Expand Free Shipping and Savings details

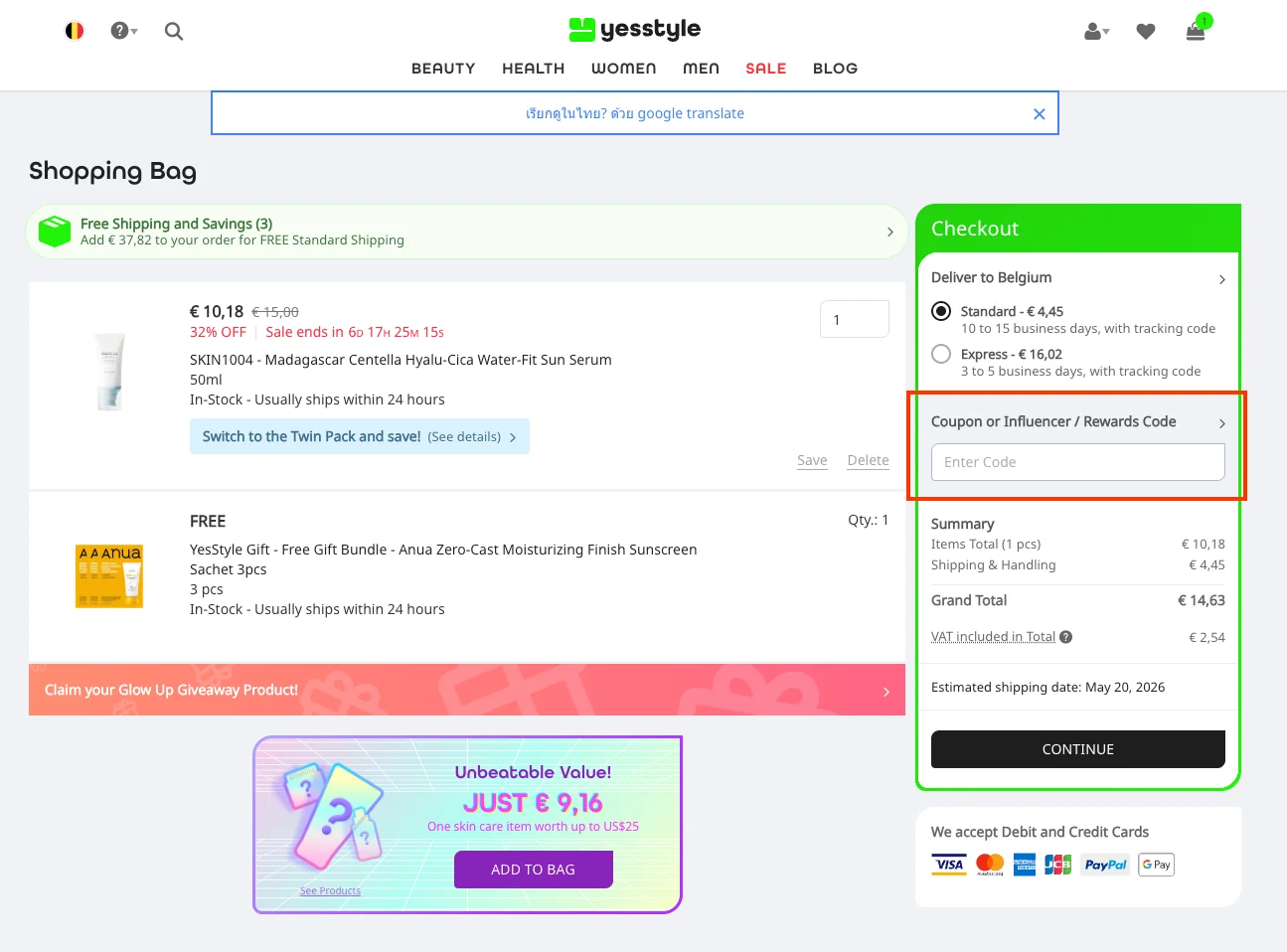click(x=889, y=232)
